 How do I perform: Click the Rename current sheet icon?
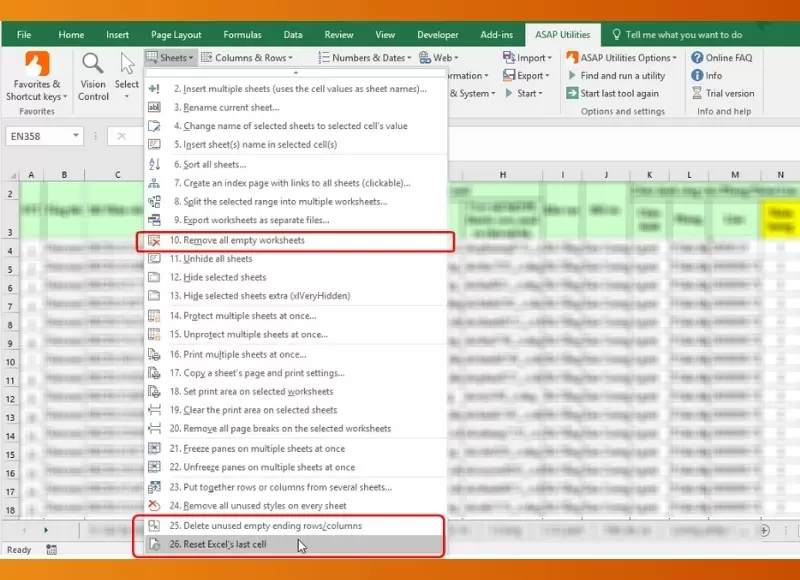tap(154, 107)
